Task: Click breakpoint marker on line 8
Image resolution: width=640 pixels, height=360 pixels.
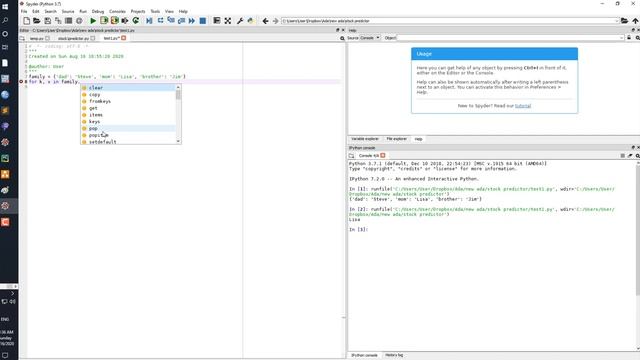Action: click(x=21, y=82)
